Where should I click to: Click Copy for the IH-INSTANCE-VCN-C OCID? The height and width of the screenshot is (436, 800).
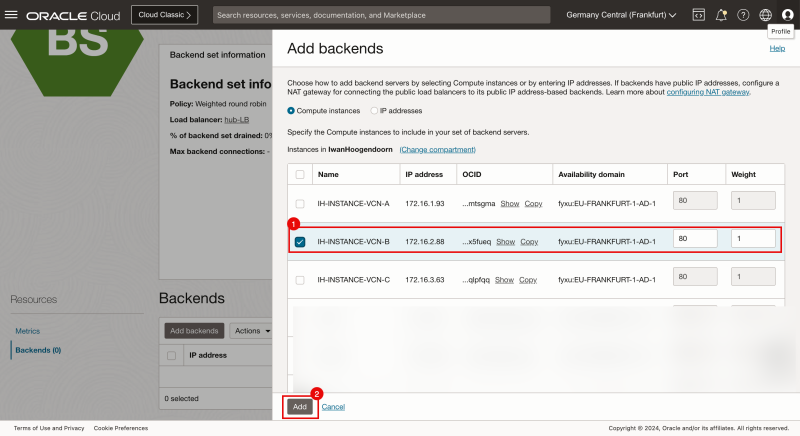coord(533,279)
